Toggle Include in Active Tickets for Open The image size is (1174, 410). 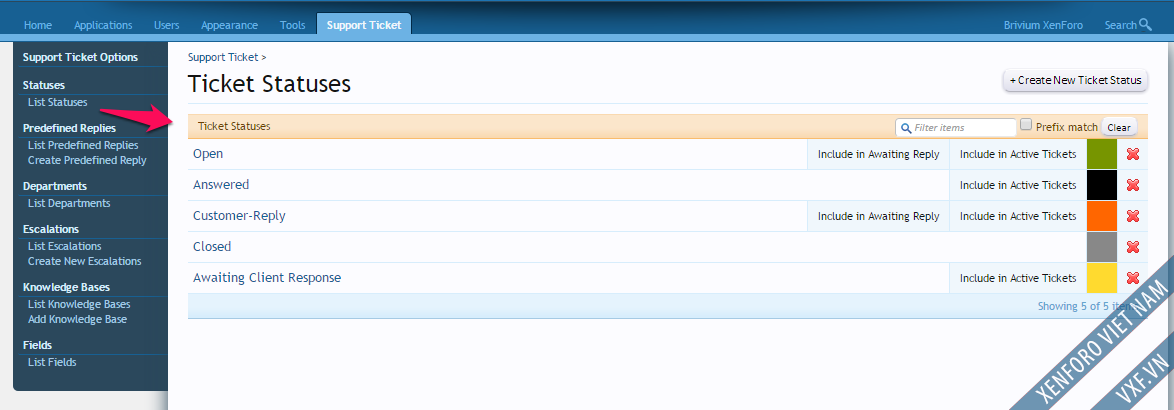pyautogui.click(x=1018, y=154)
